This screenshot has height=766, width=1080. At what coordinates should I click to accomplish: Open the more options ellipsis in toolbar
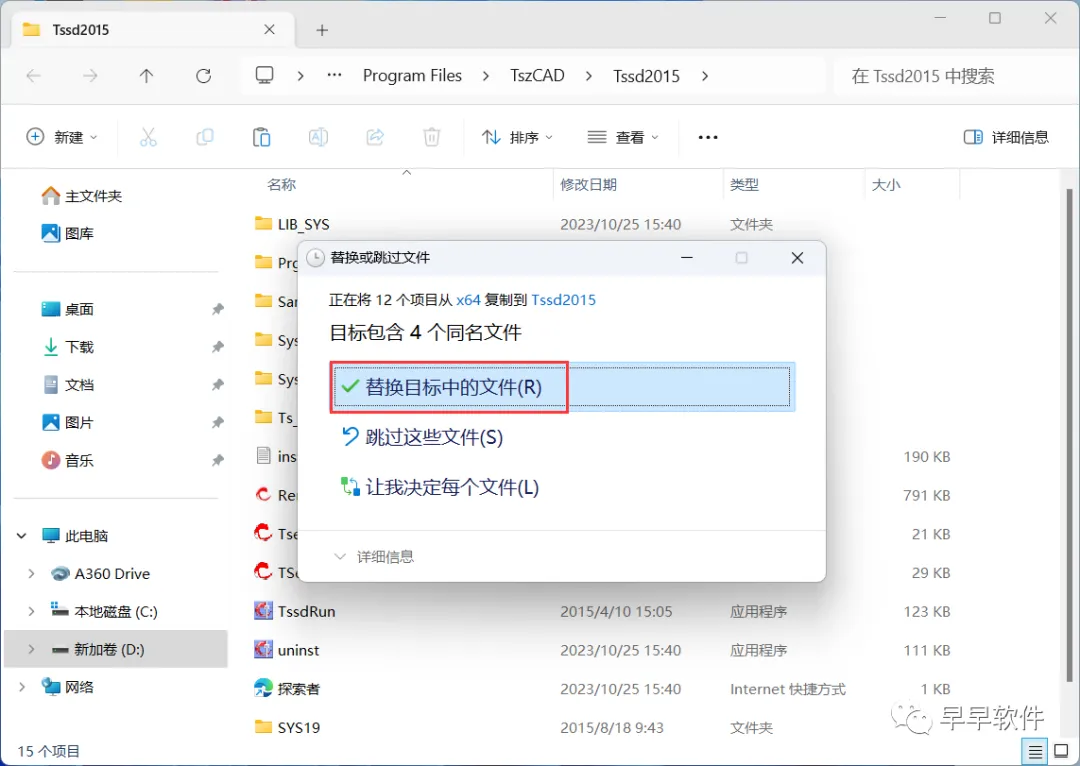click(x=707, y=137)
